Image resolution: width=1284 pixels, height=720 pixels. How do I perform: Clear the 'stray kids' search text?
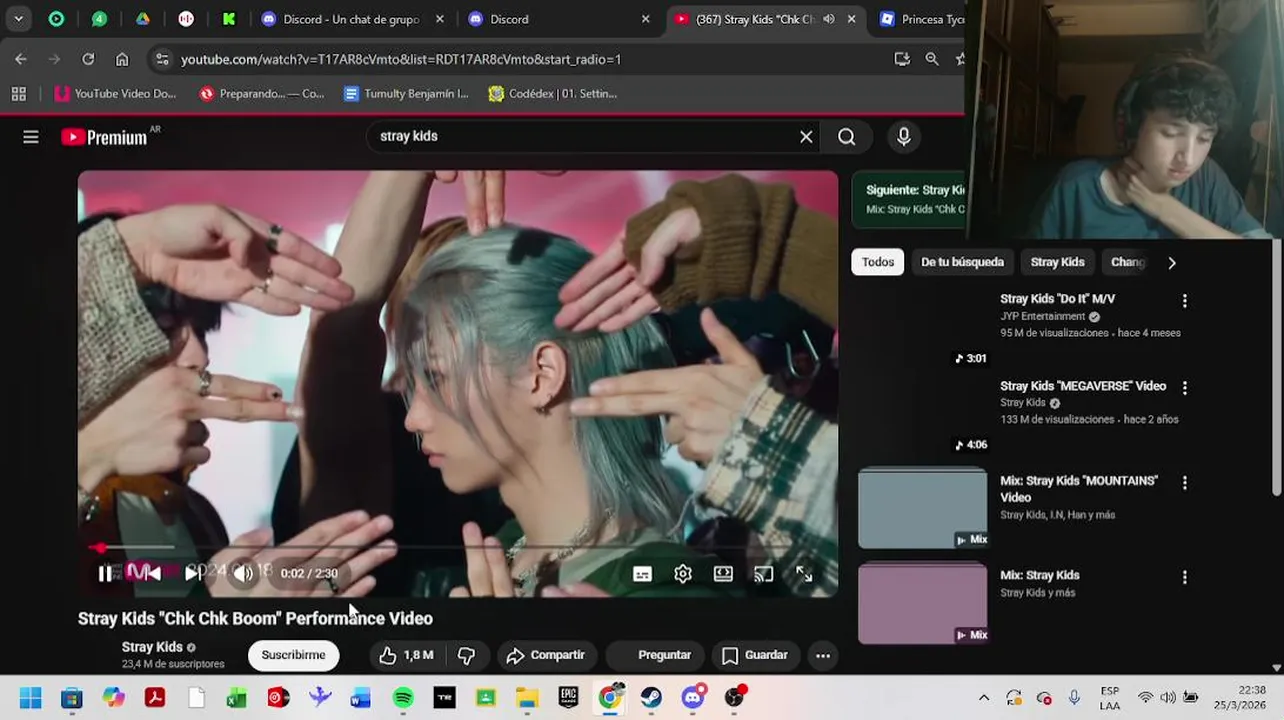tap(806, 137)
